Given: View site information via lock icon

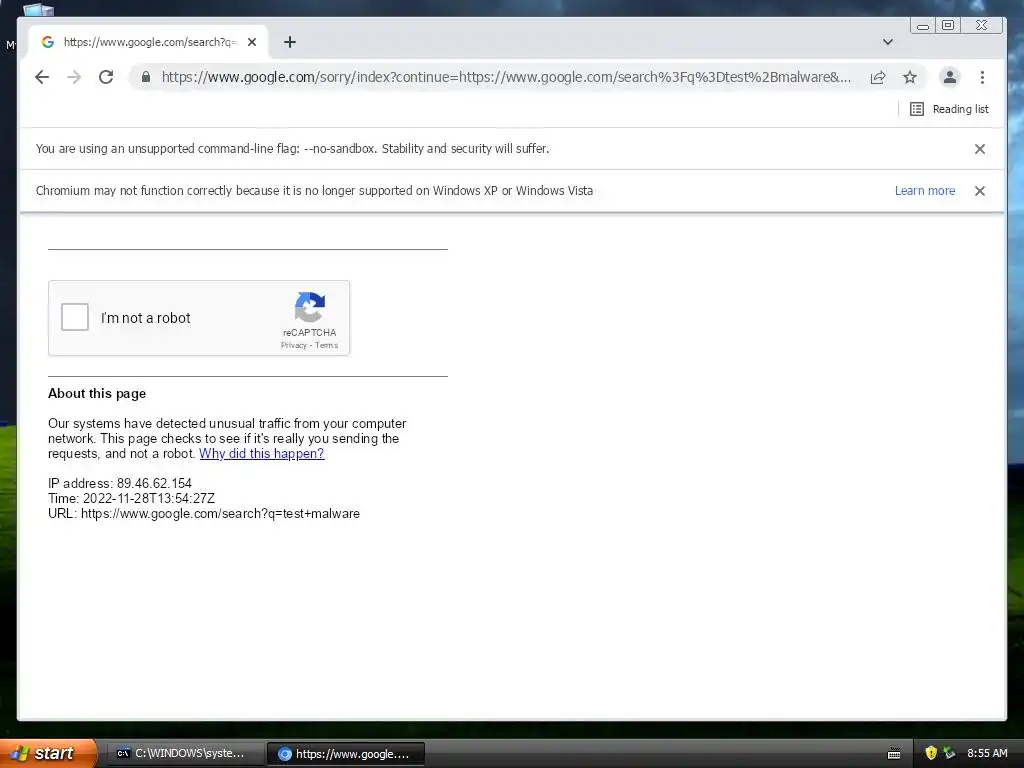Looking at the screenshot, I should pyautogui.click(x=146, y=77).
